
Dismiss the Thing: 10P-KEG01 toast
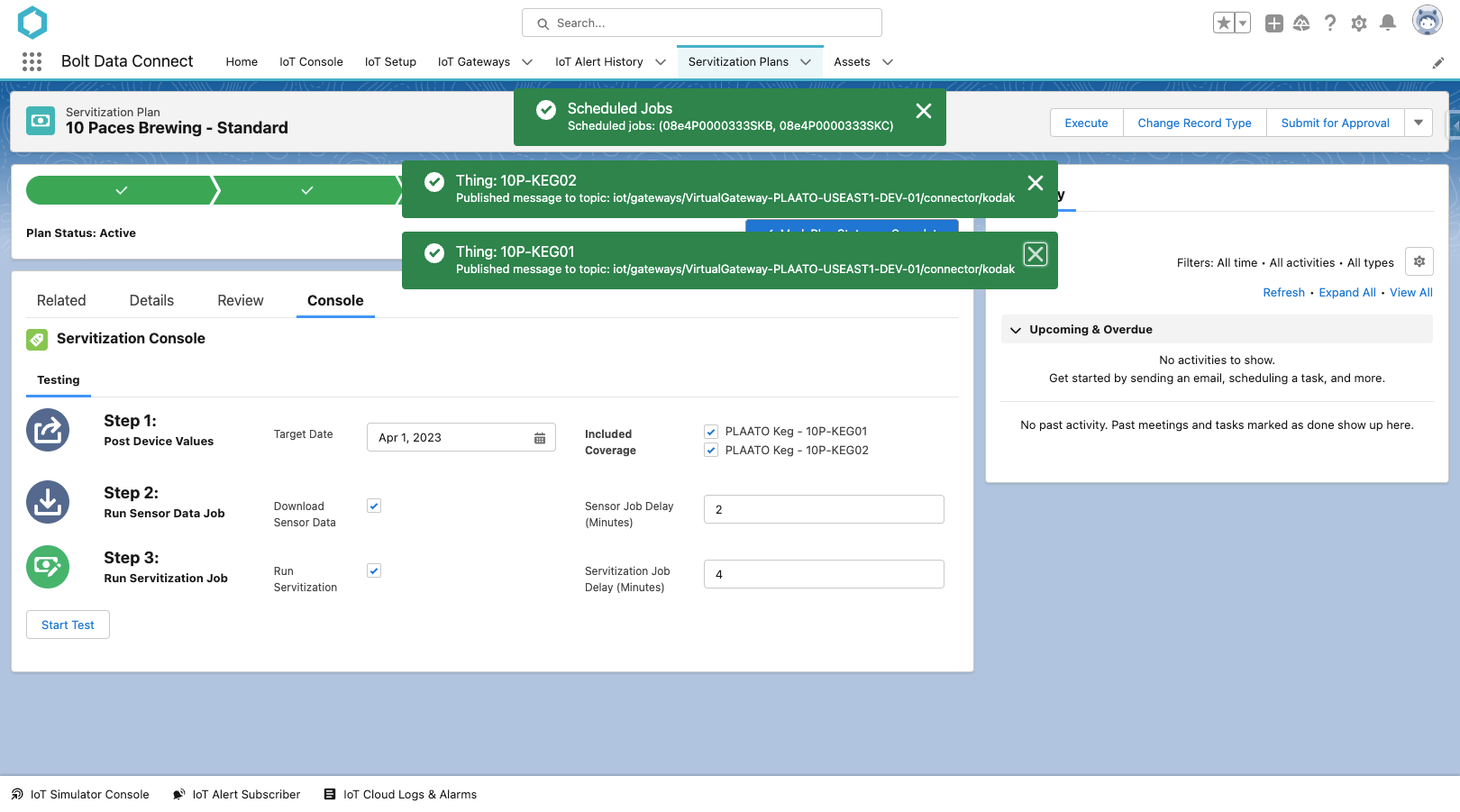click(x=1036, y=254)
